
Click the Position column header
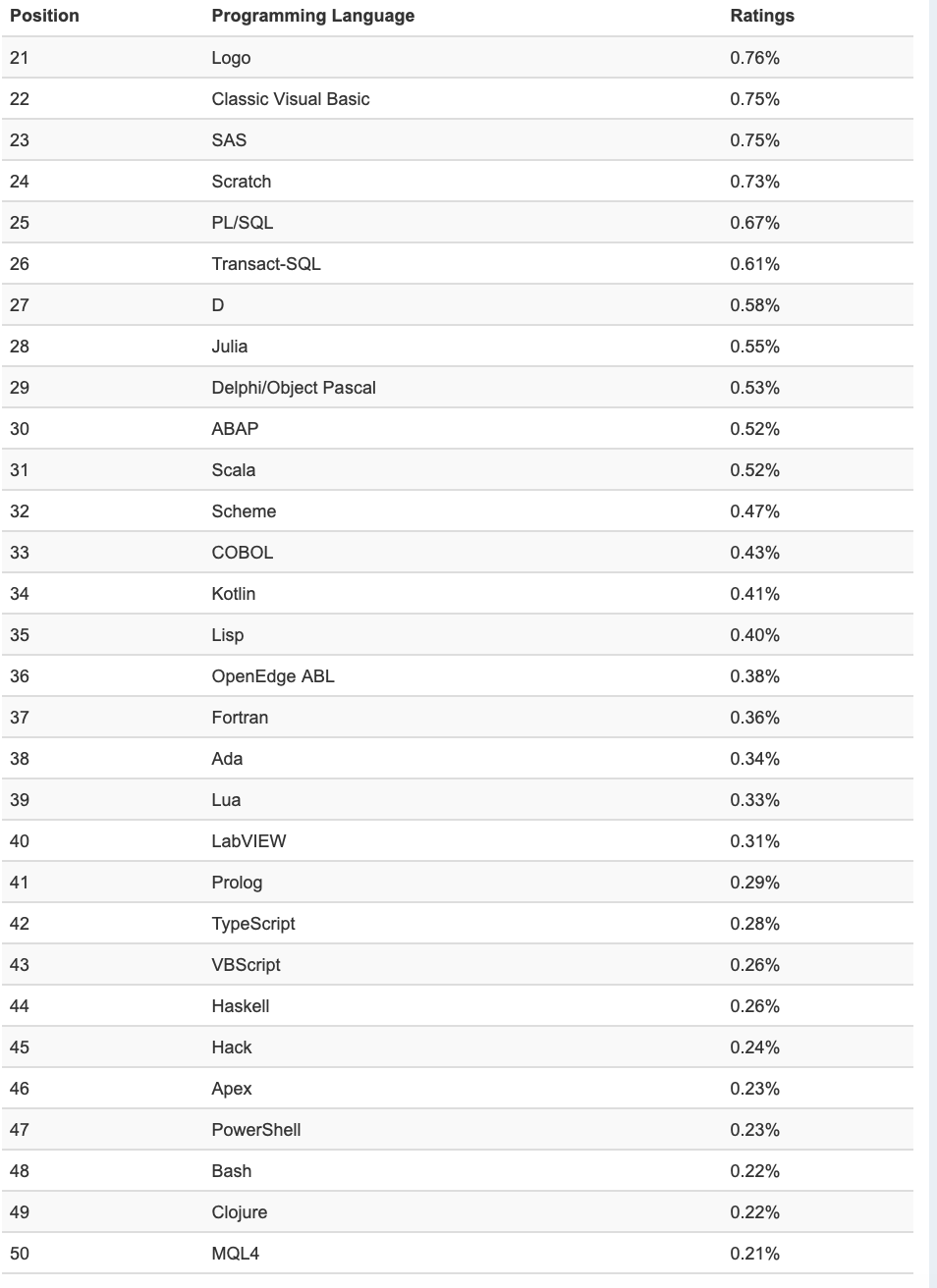point(44,16)
